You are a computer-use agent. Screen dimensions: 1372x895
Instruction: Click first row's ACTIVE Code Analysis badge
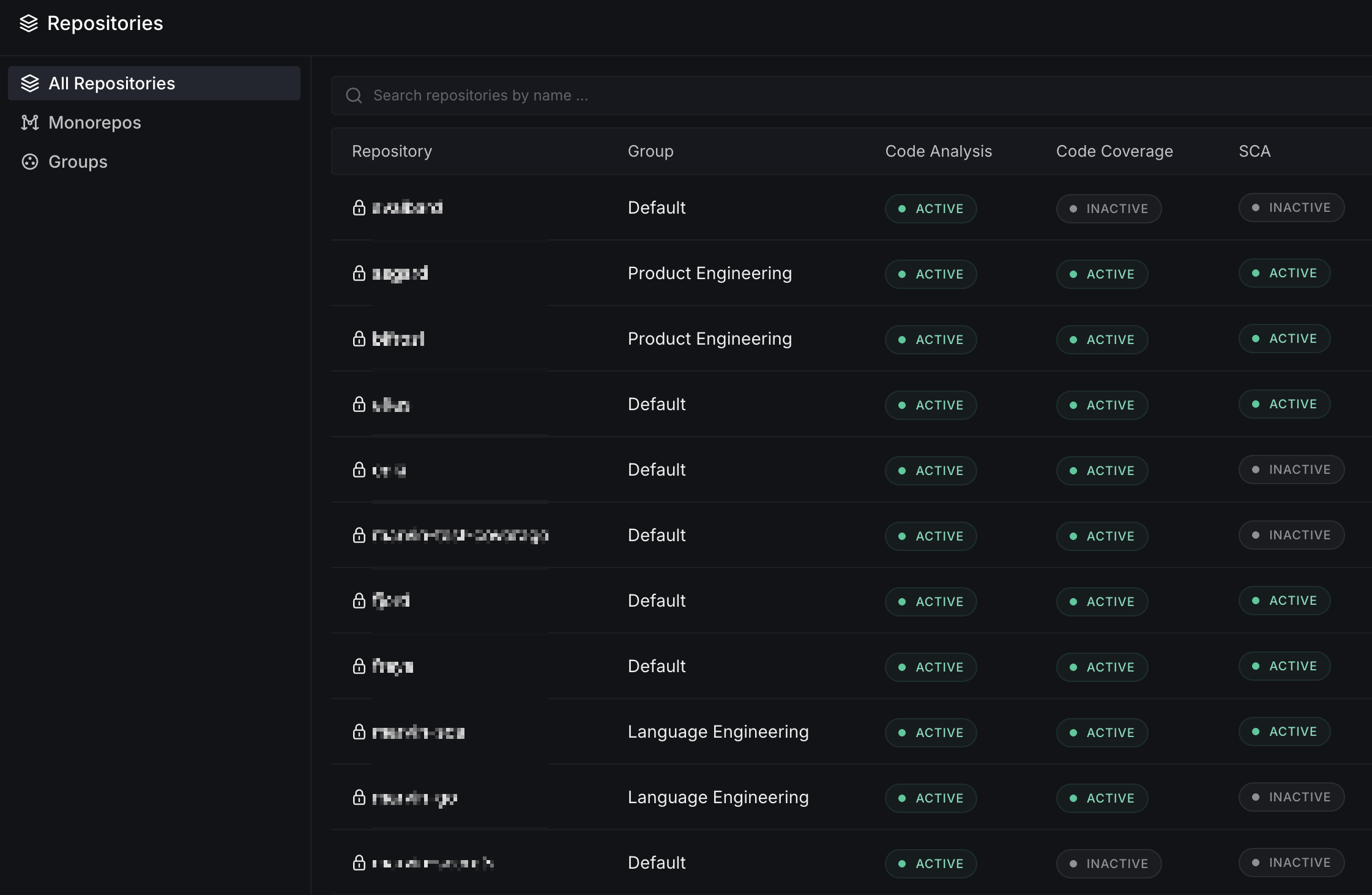[x=931, y=209]
